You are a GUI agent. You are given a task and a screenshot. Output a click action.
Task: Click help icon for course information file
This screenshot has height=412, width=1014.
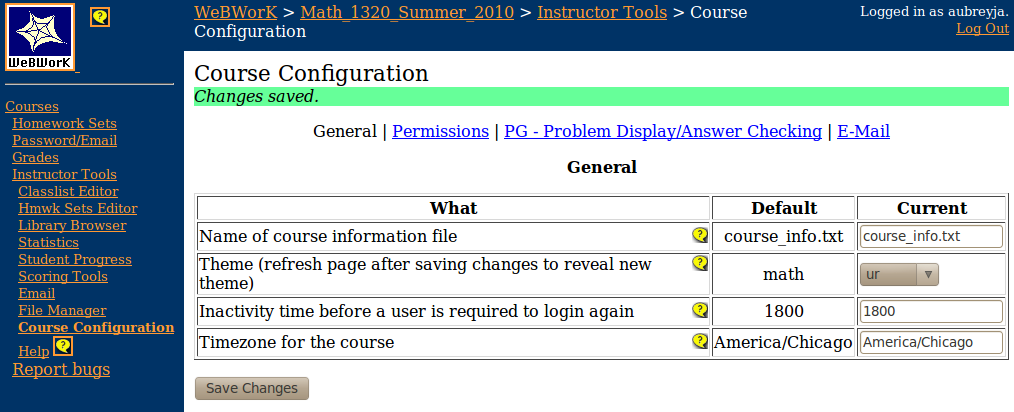click(700, 235)
